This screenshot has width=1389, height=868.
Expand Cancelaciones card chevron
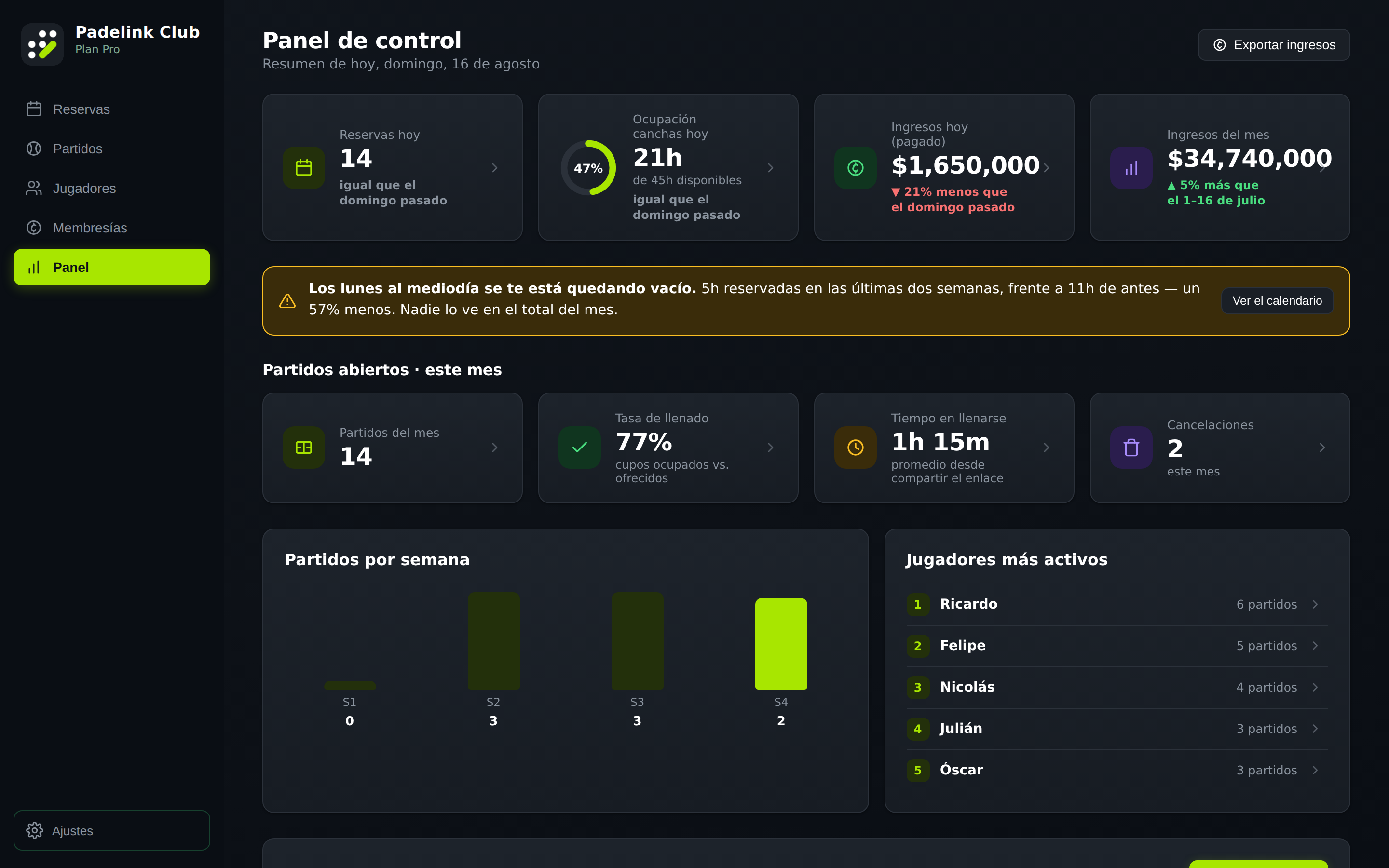1322,447
